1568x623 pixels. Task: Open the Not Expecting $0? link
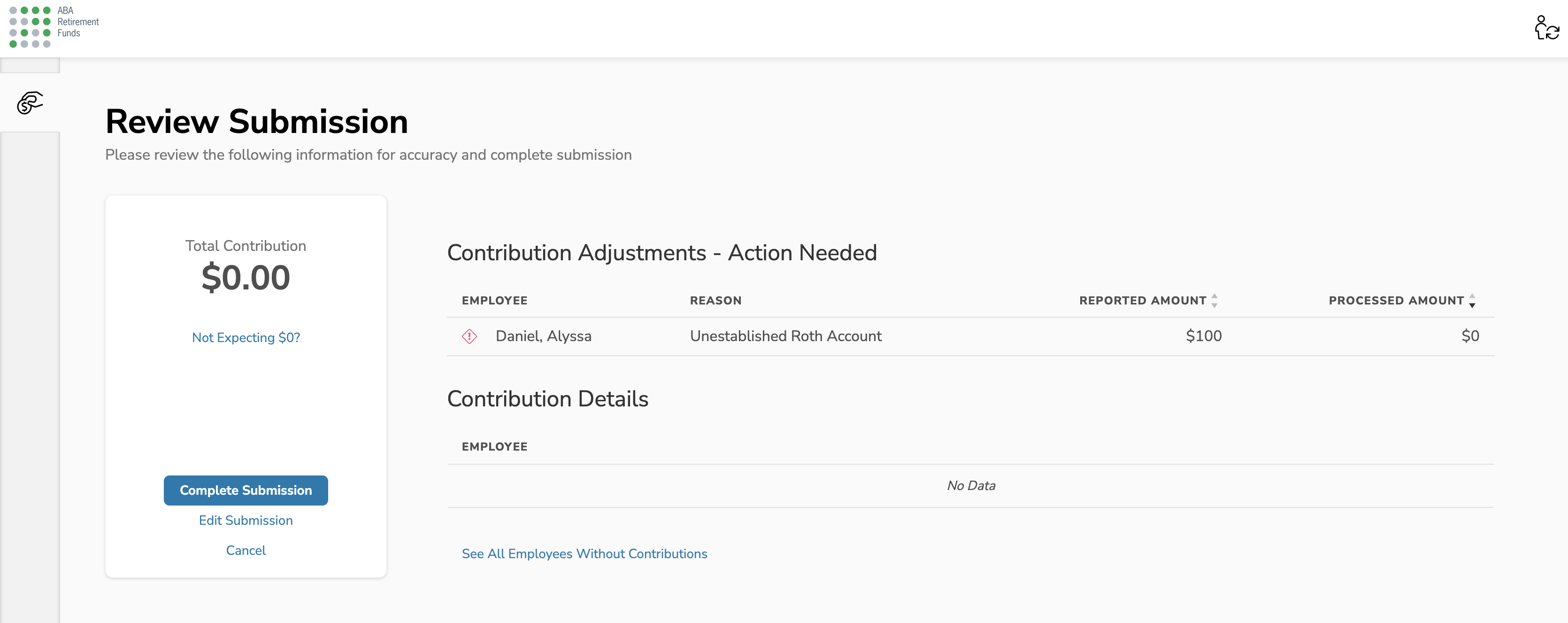246,337
